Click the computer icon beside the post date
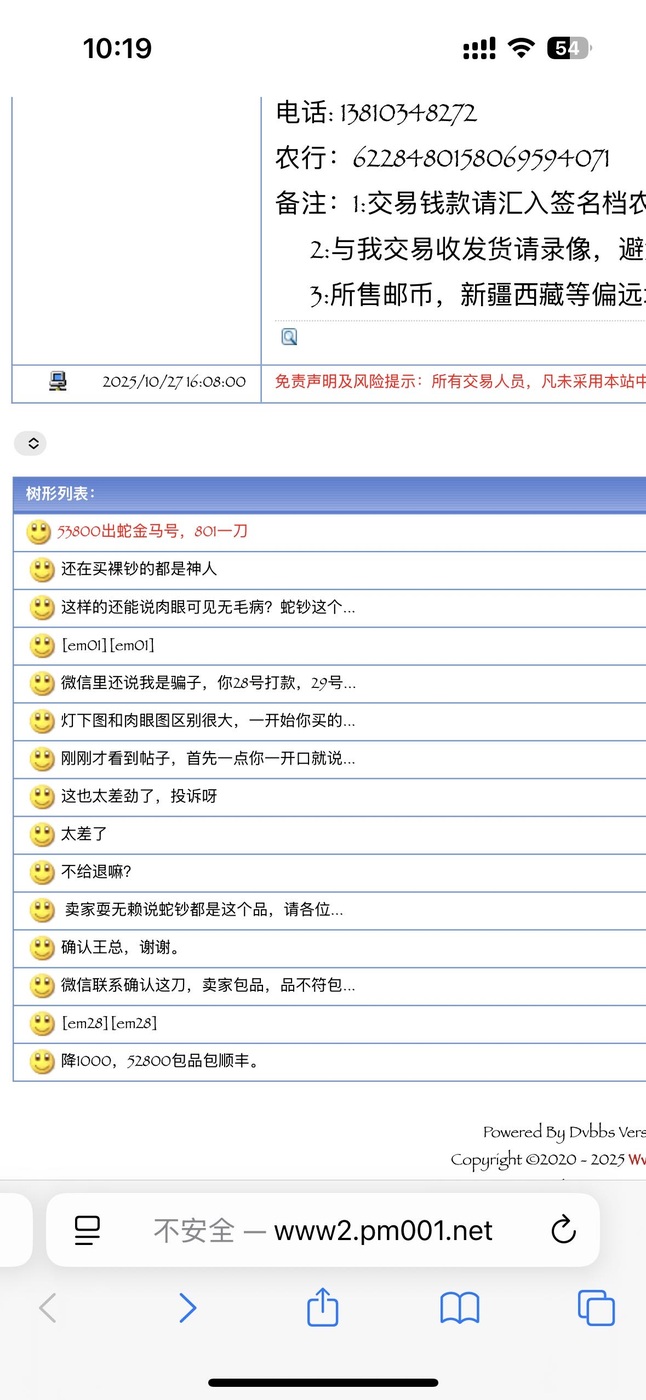 [58, 381]
